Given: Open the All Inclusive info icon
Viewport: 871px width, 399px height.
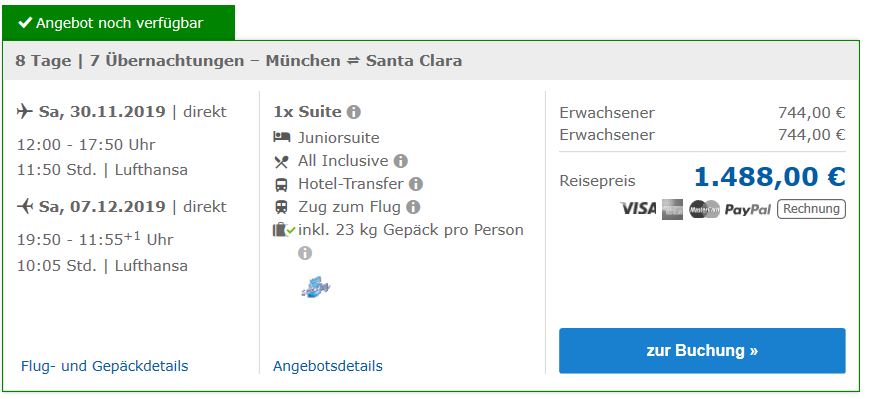Looking at the screenshot, I should (x=401, y=161).
